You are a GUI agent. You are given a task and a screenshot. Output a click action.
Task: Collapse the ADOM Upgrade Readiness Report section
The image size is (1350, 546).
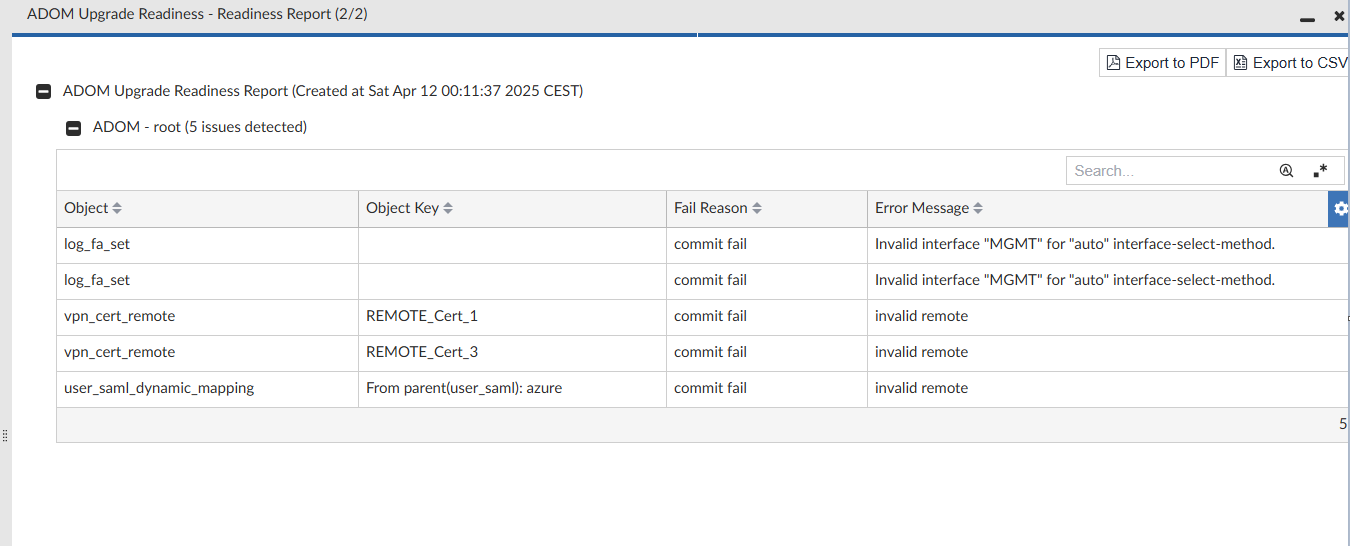(43, 92)
